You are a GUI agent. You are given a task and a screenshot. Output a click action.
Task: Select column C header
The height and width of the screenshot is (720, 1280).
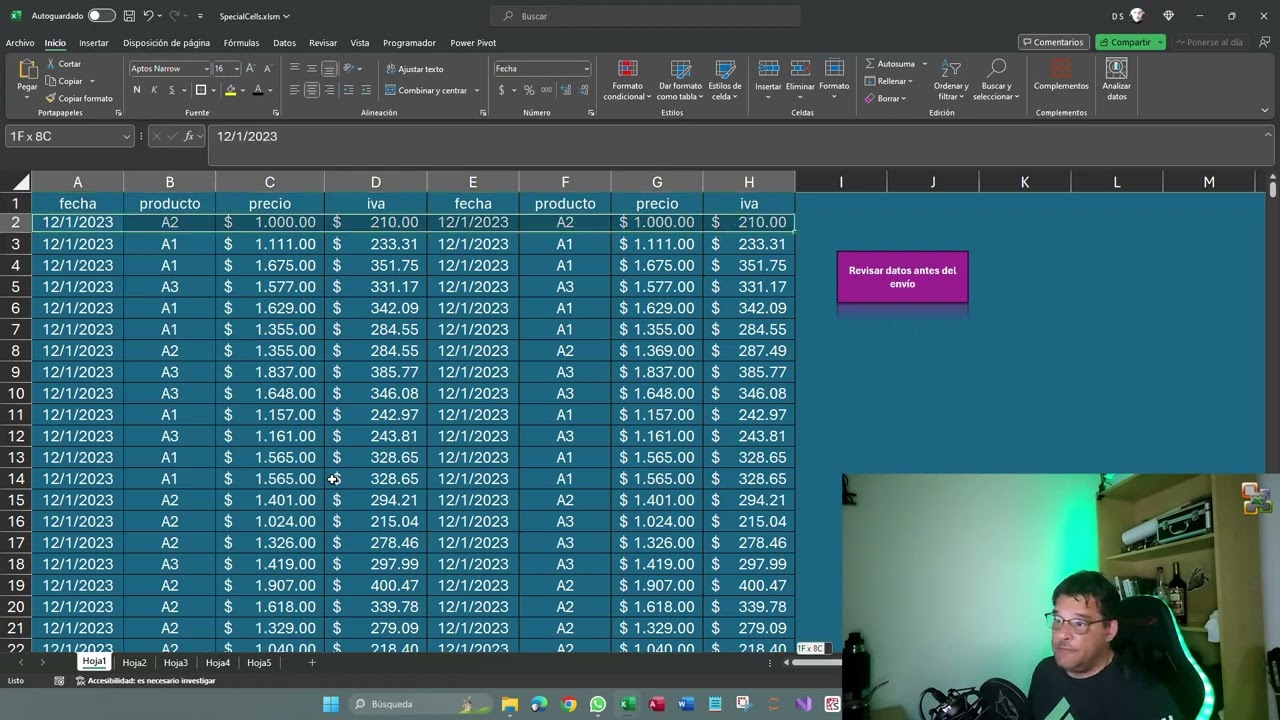[x=269, y=182]
